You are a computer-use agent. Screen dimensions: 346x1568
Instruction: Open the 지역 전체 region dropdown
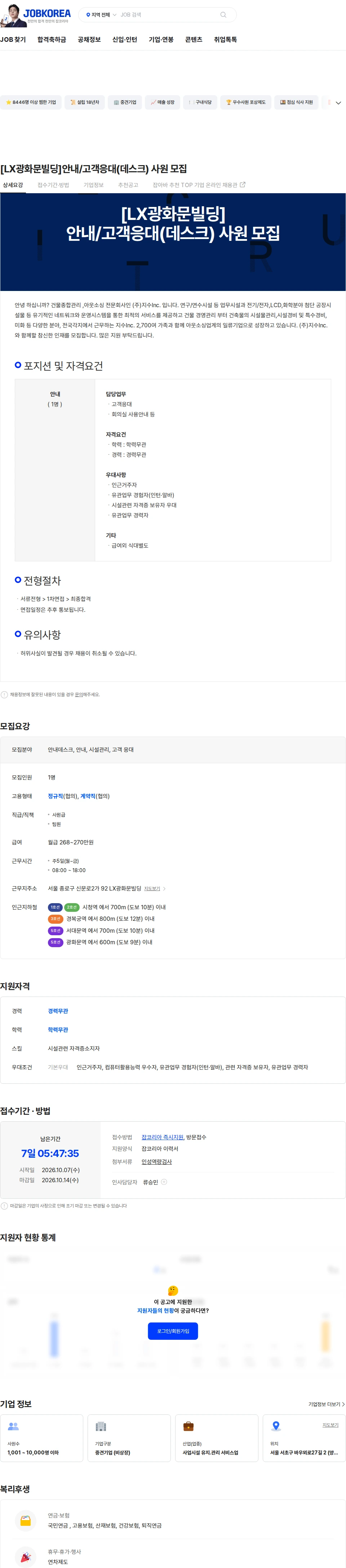pos(101,15)
